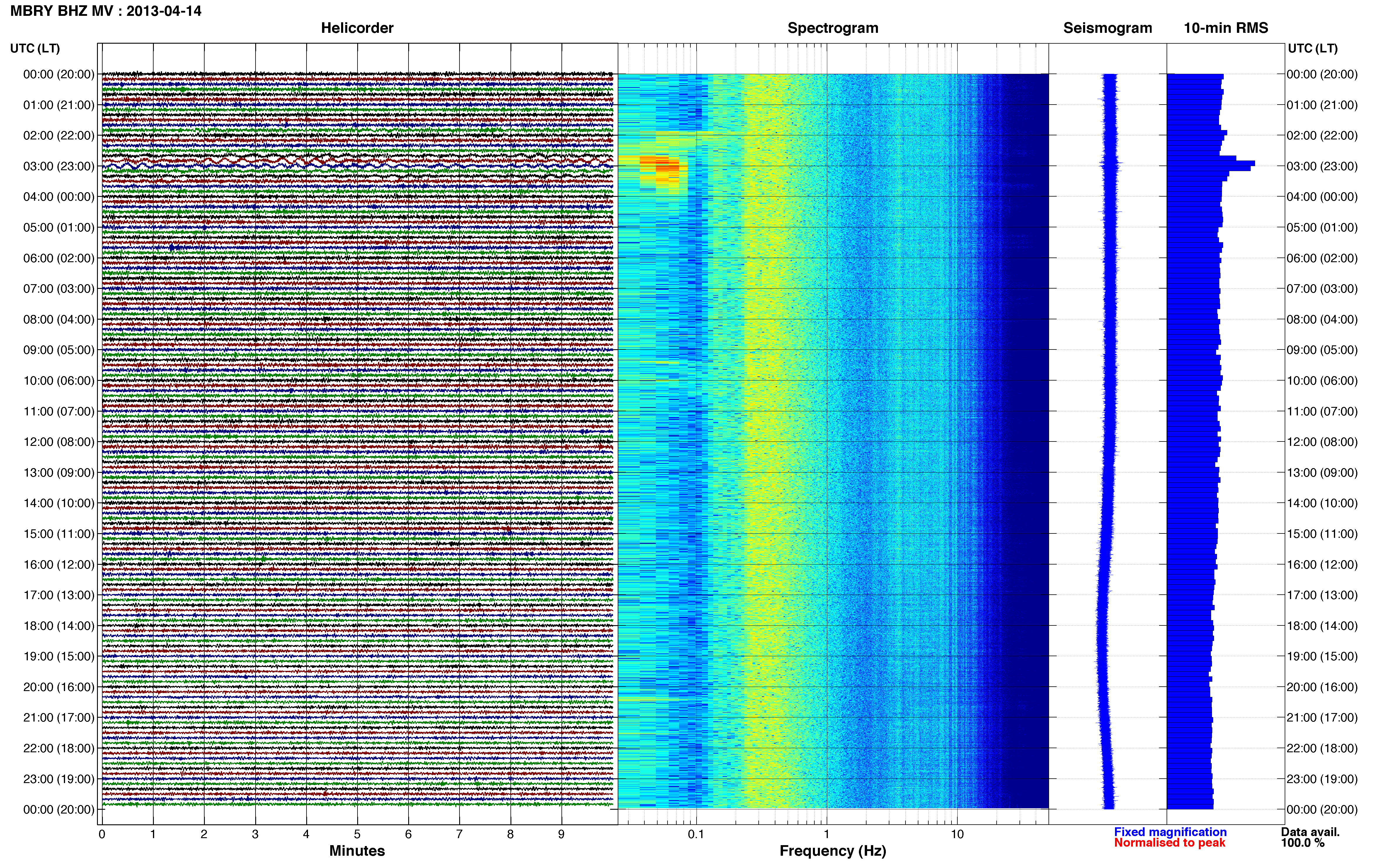Select the right '08:00 (04:00)' time label
This screenshot has width=1389, height=868.
(1322, 319)
